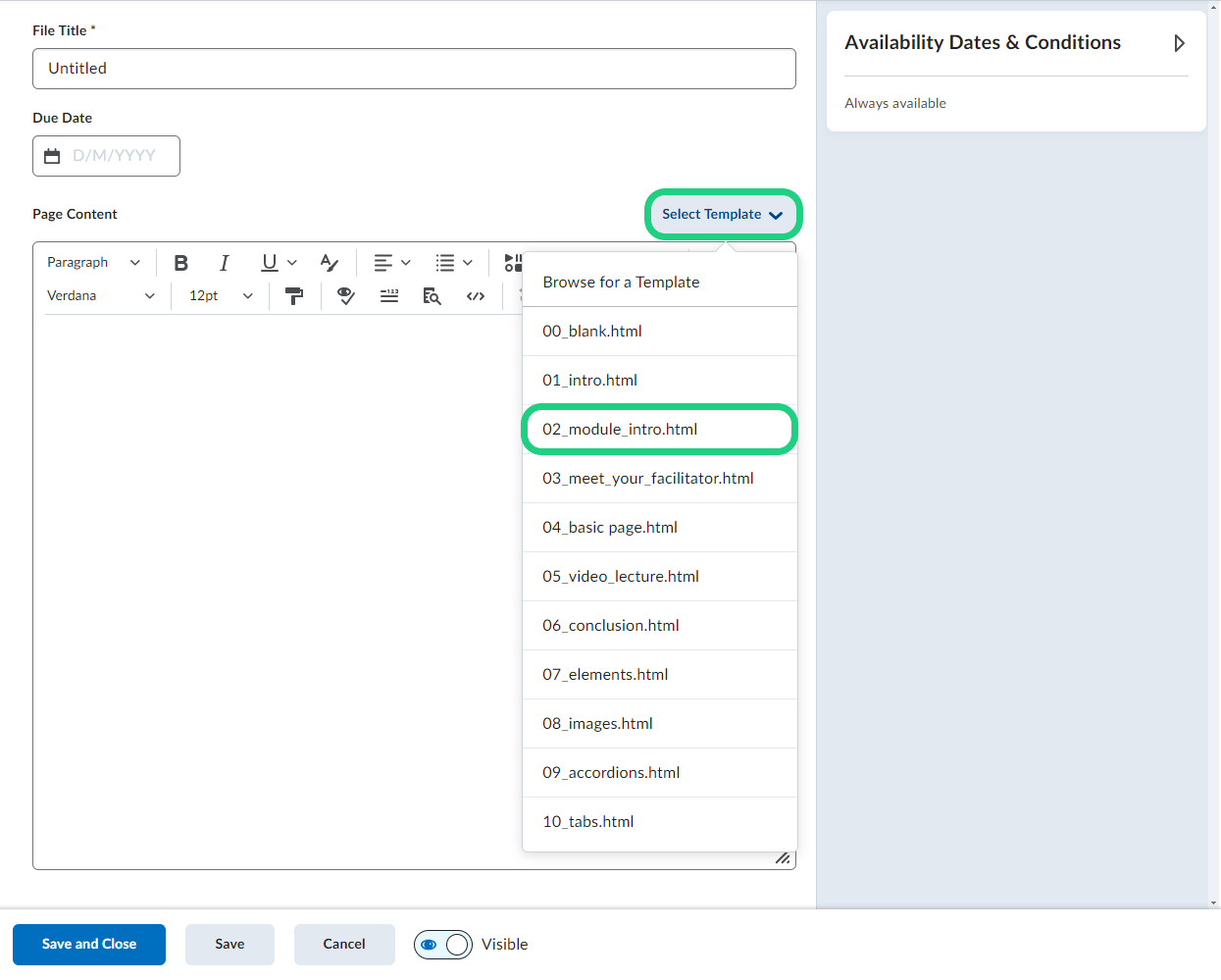Open the text color picker

pos(330,263)
